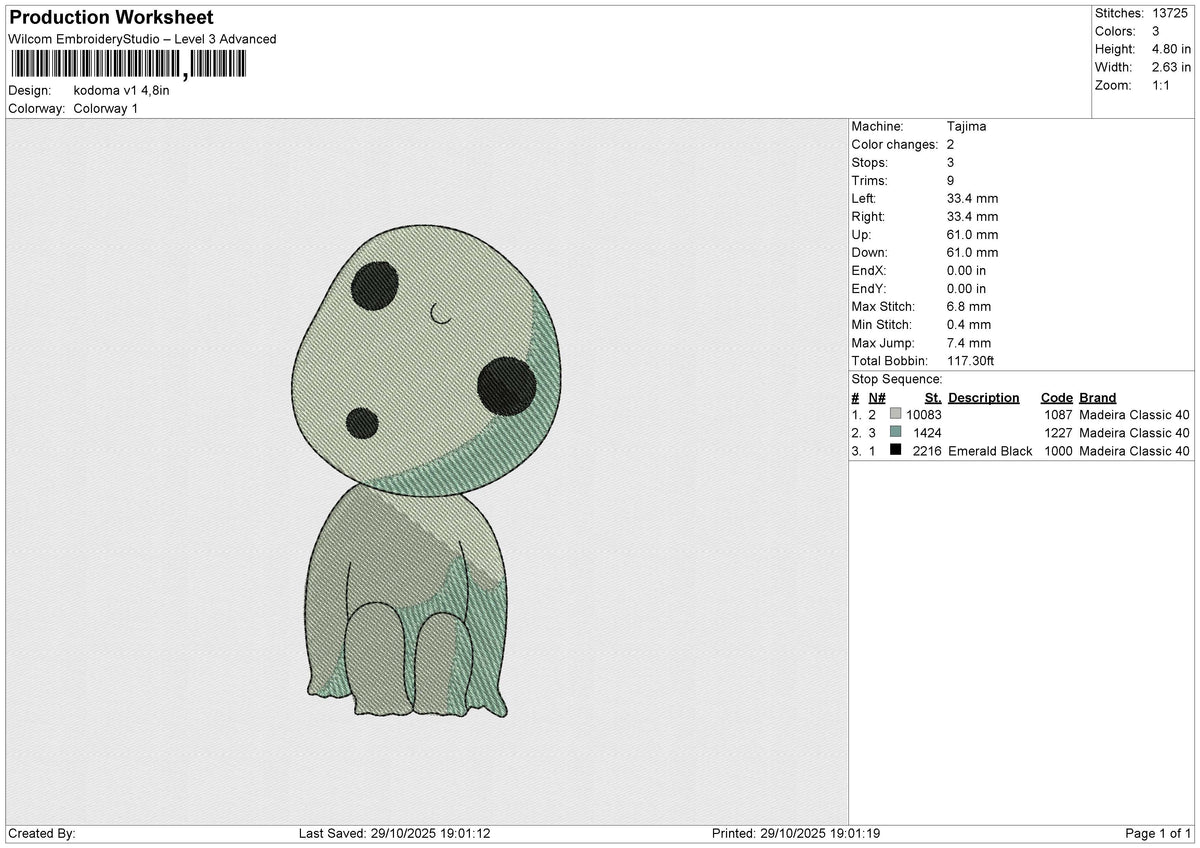
Task: Click the 'Color changes:' label
Action: coord(895,145)
